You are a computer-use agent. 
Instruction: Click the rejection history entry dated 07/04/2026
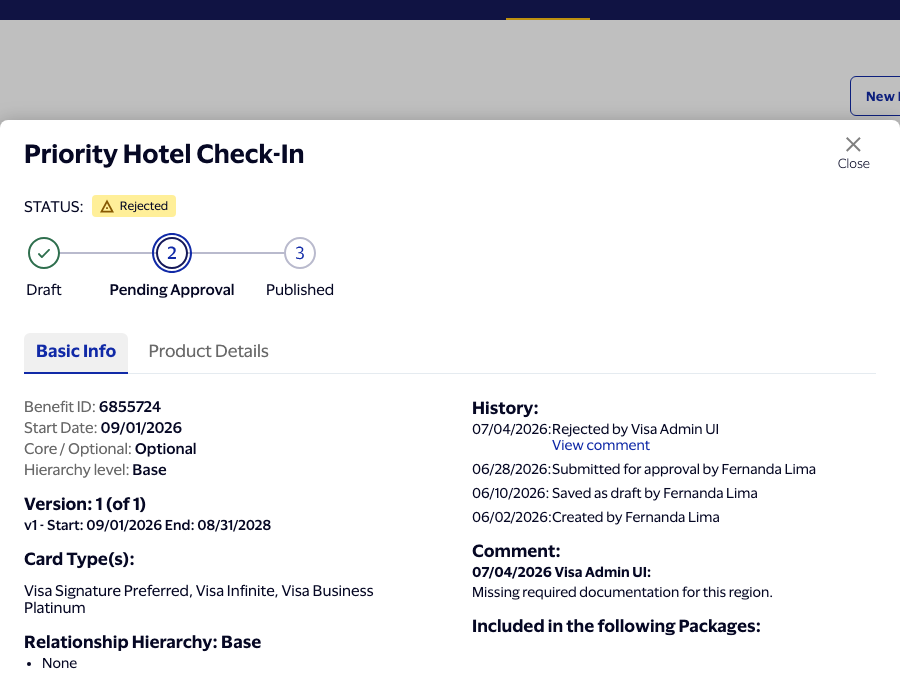[x=595, y=429]
